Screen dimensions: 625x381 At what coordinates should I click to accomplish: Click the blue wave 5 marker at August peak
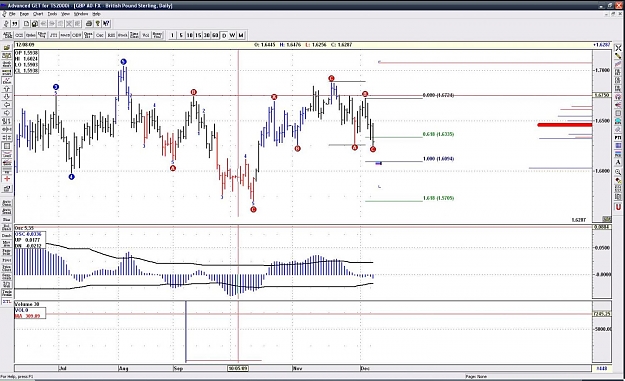(x=123, y=62)
